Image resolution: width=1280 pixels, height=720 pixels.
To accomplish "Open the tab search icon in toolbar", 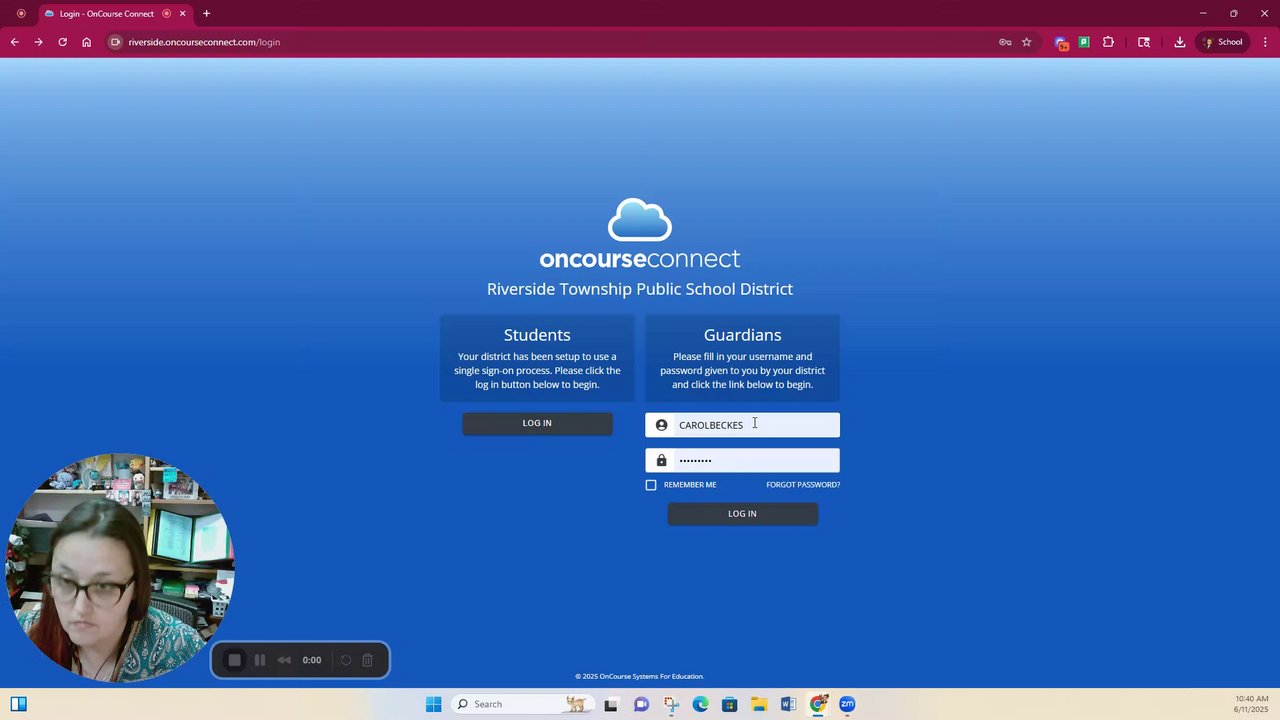I will pyautogui.click(x=1144, y=42).
